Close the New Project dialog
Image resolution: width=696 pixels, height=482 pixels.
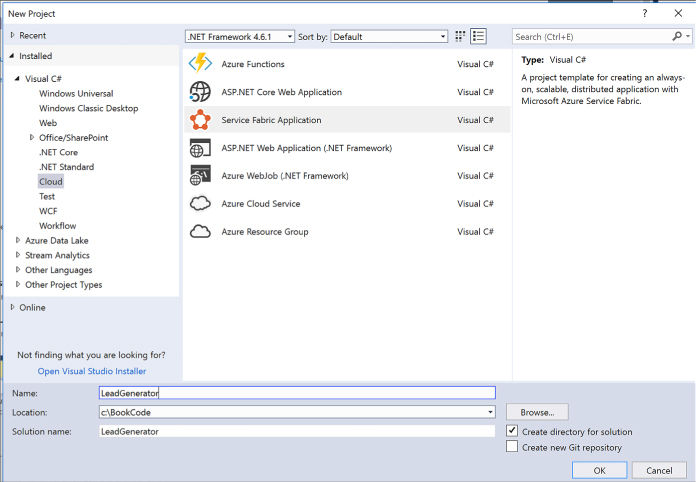pos(678,13)
